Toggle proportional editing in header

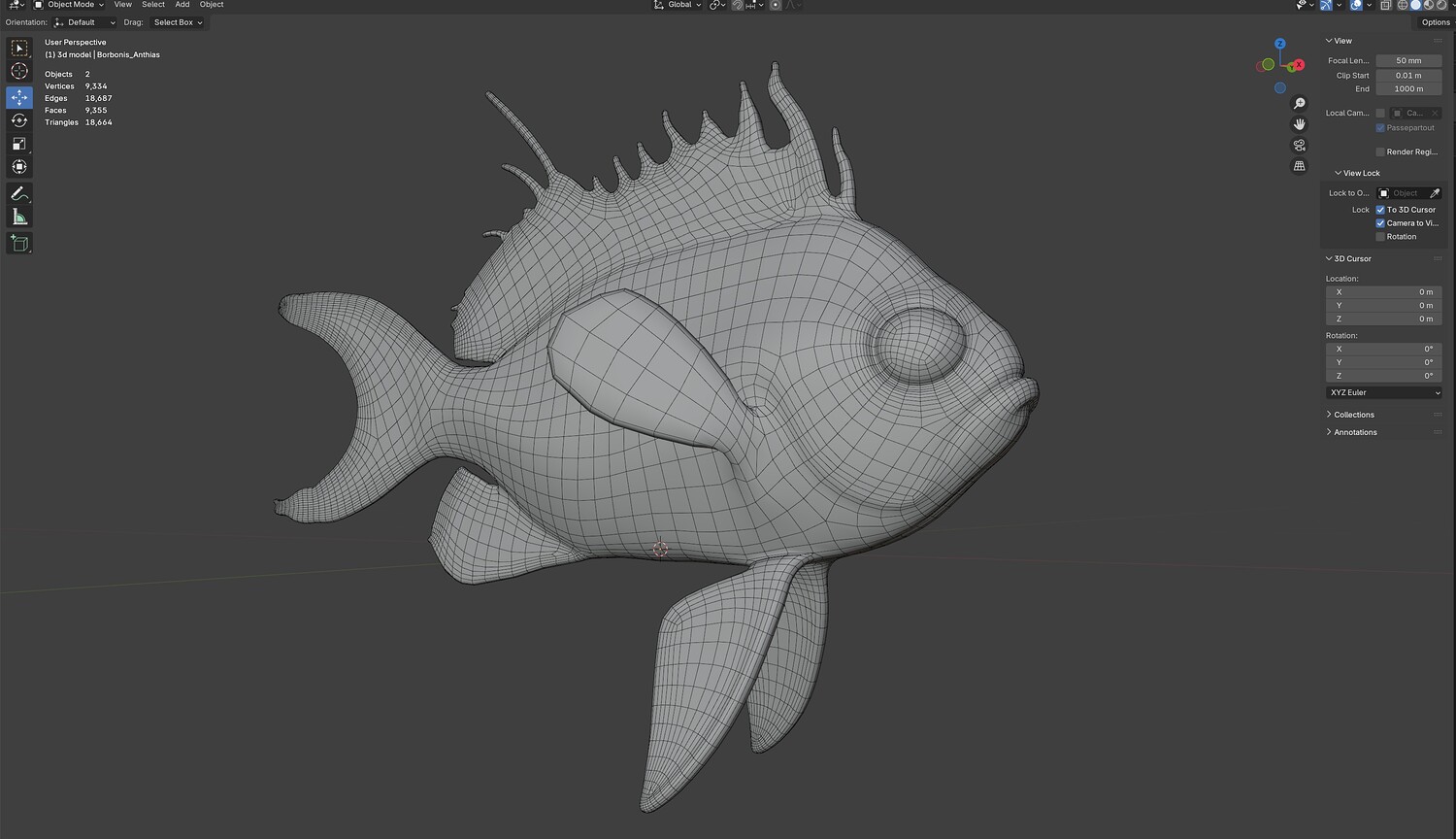coord(776,5)
